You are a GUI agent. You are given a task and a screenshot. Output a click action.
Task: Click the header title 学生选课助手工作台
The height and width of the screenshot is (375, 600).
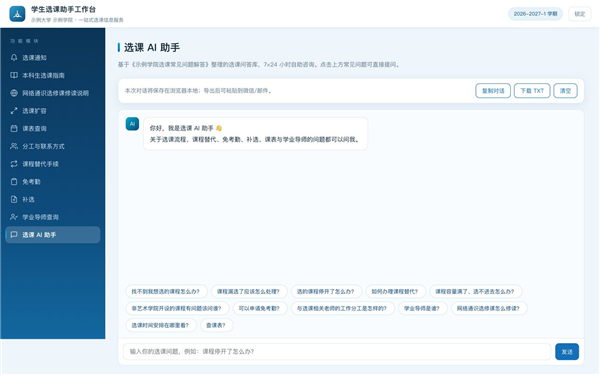click(64, 10)
